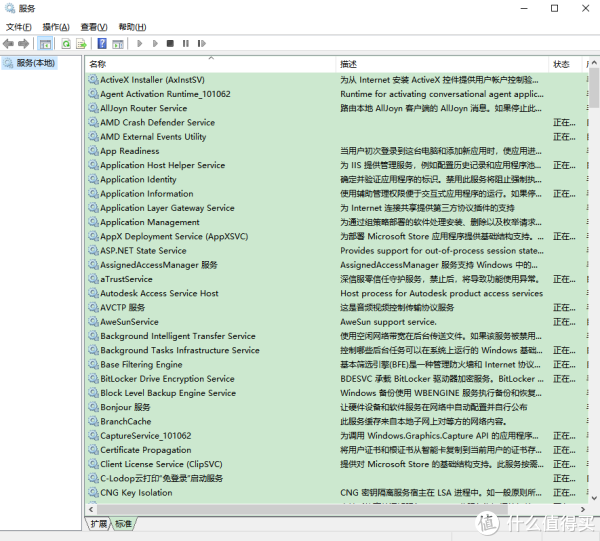600x541 pixels.
Task: Toggle the show/hide console tree icon
Action: click(x=46, y=44)
